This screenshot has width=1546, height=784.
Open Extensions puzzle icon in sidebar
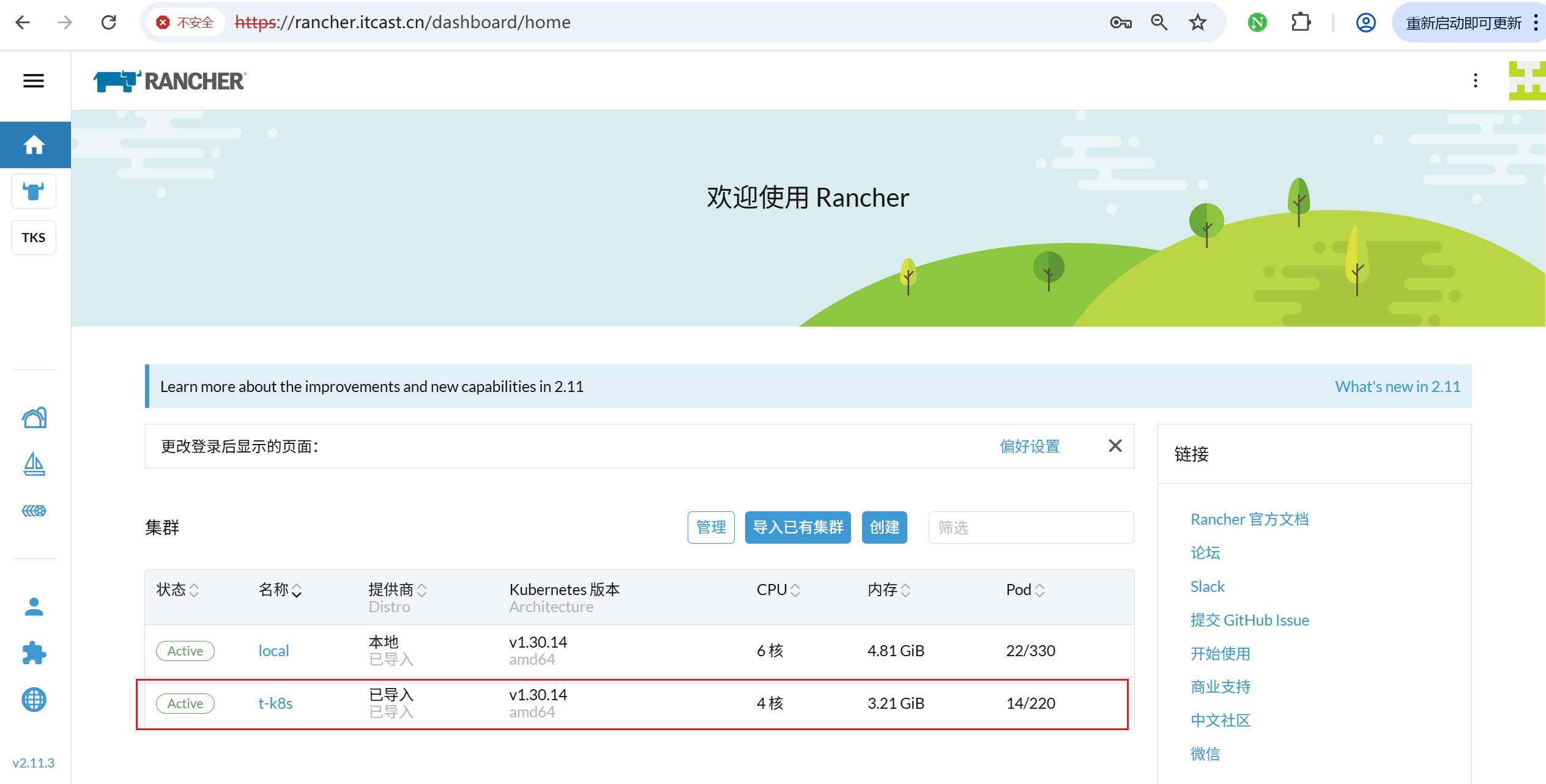tap(34, 653)
